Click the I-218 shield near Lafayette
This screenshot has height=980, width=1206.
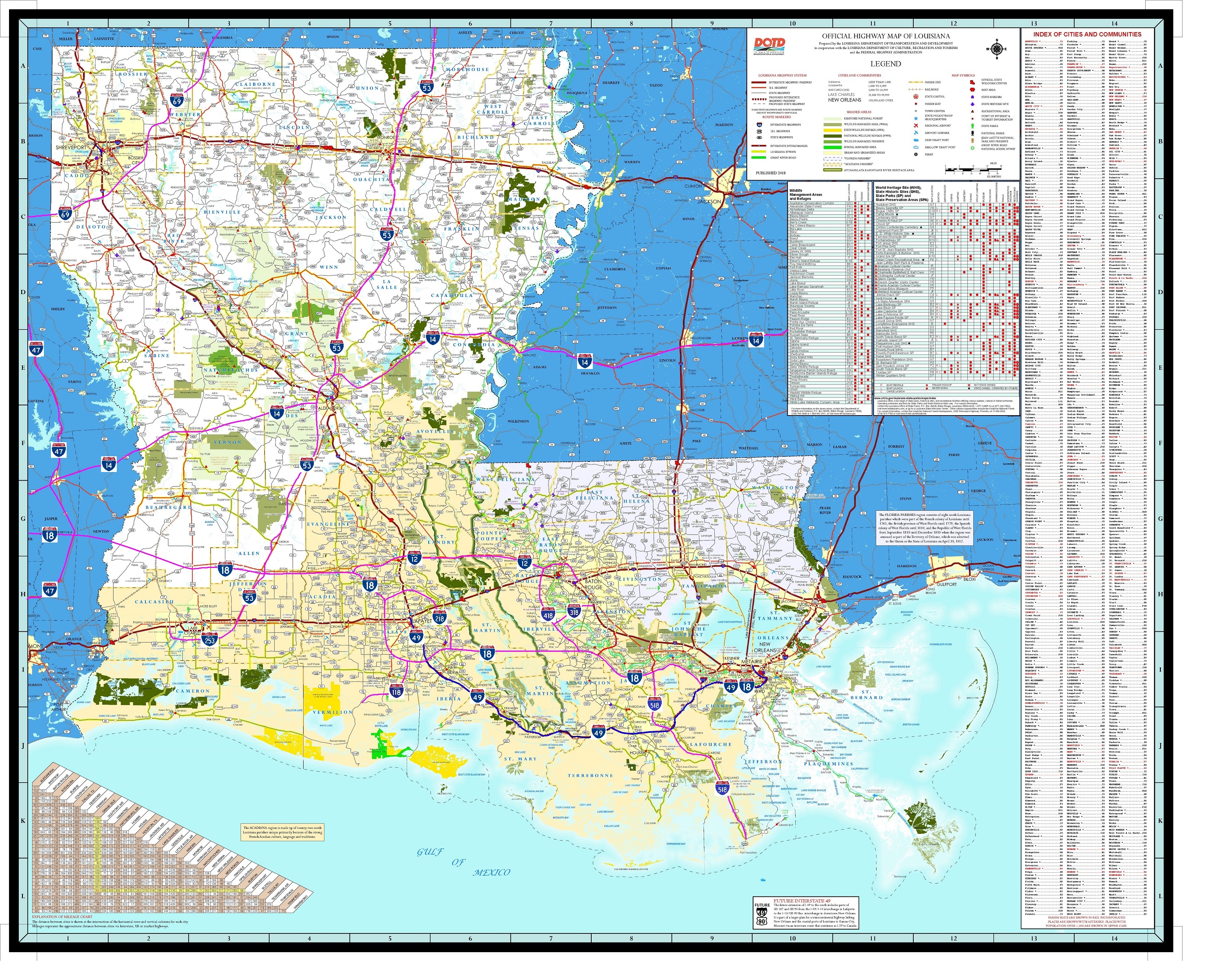point(439,618)
